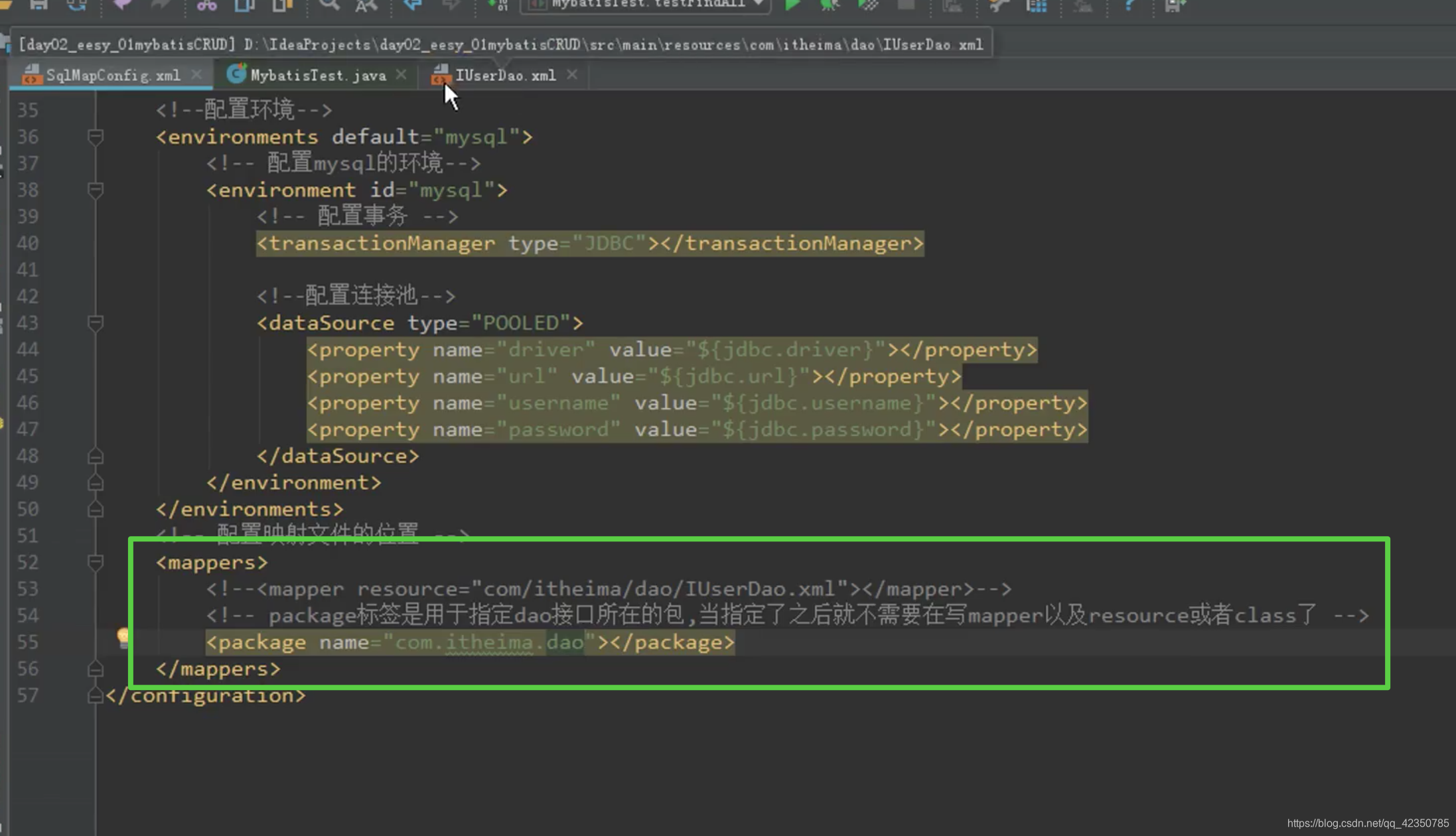
Task: Click the Copy icon in toolbar
Action: click(x=244, y=5)
